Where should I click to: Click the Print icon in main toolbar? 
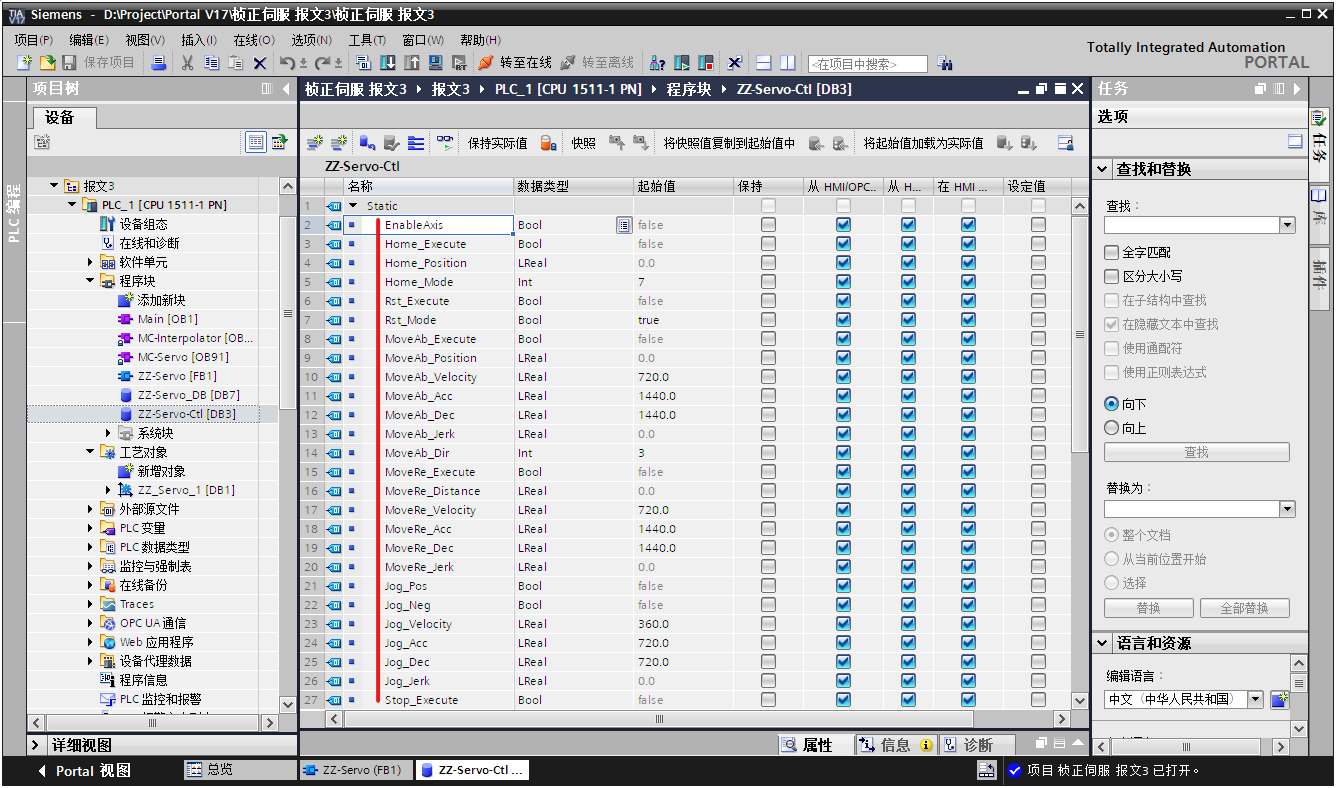coord(158,62)
